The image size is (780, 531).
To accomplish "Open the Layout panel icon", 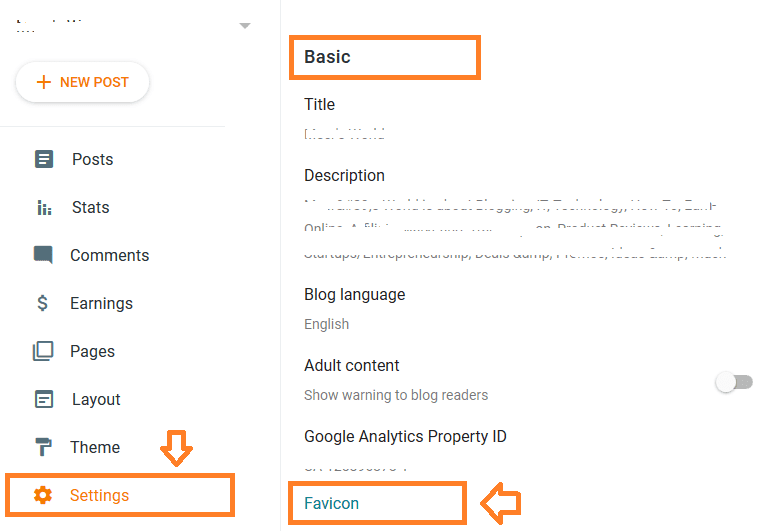I will (x=44, y=399).
